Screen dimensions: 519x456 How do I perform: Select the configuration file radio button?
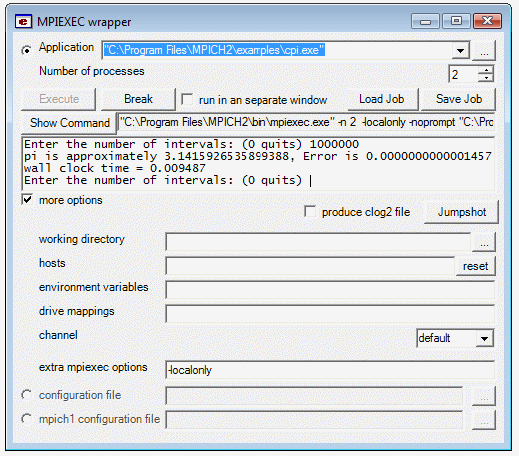click(x=26, y=395)
